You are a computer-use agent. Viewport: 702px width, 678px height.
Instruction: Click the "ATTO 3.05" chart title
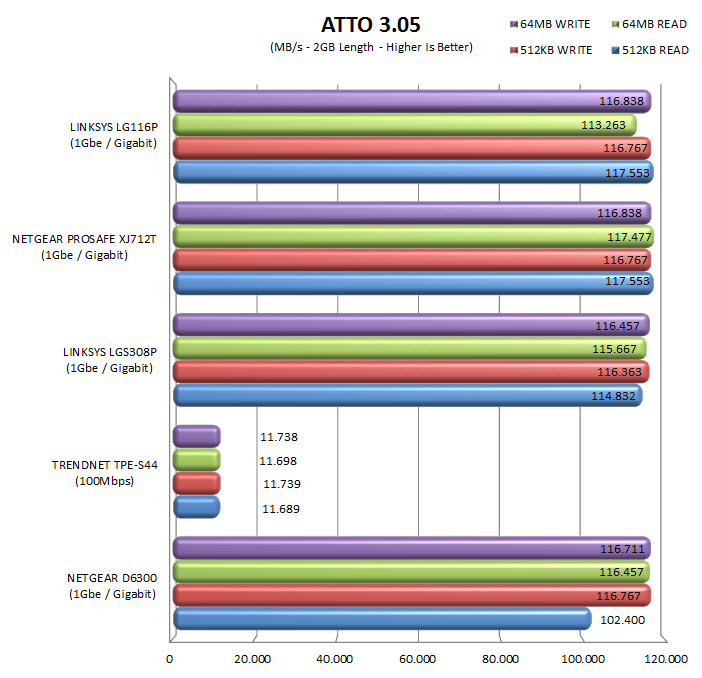point(371,25)
